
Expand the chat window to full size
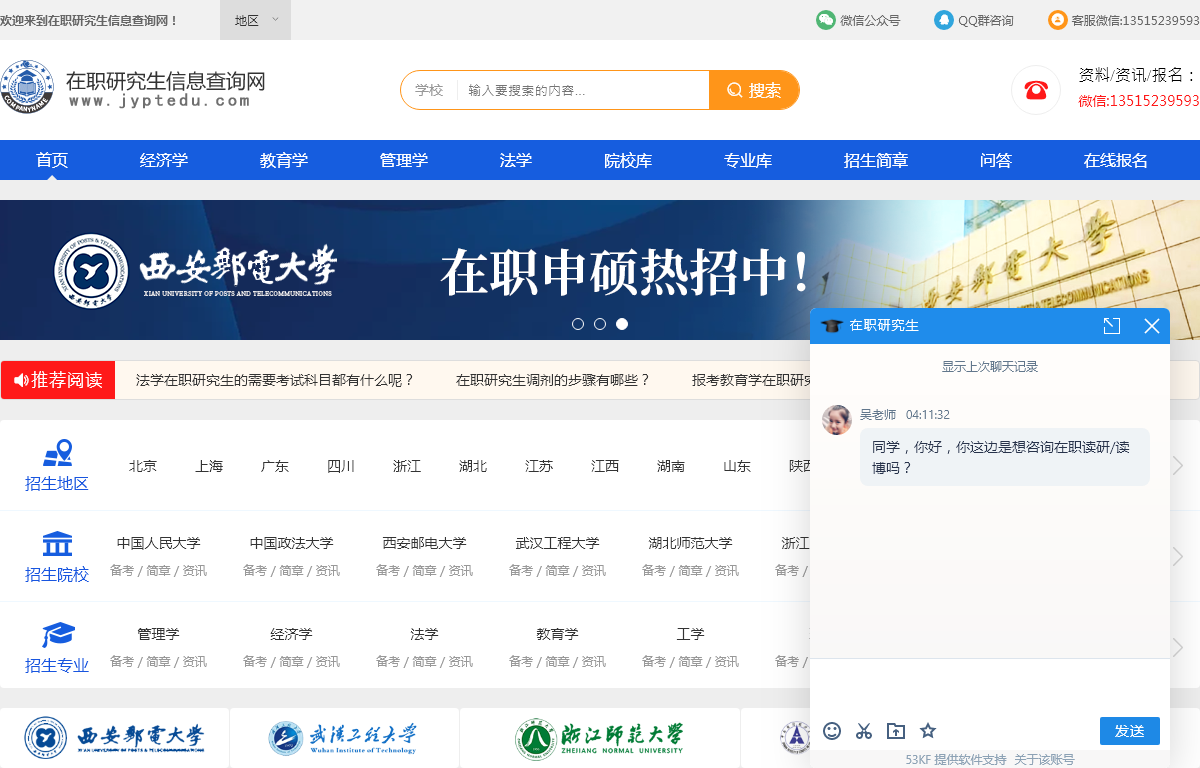1112,326
